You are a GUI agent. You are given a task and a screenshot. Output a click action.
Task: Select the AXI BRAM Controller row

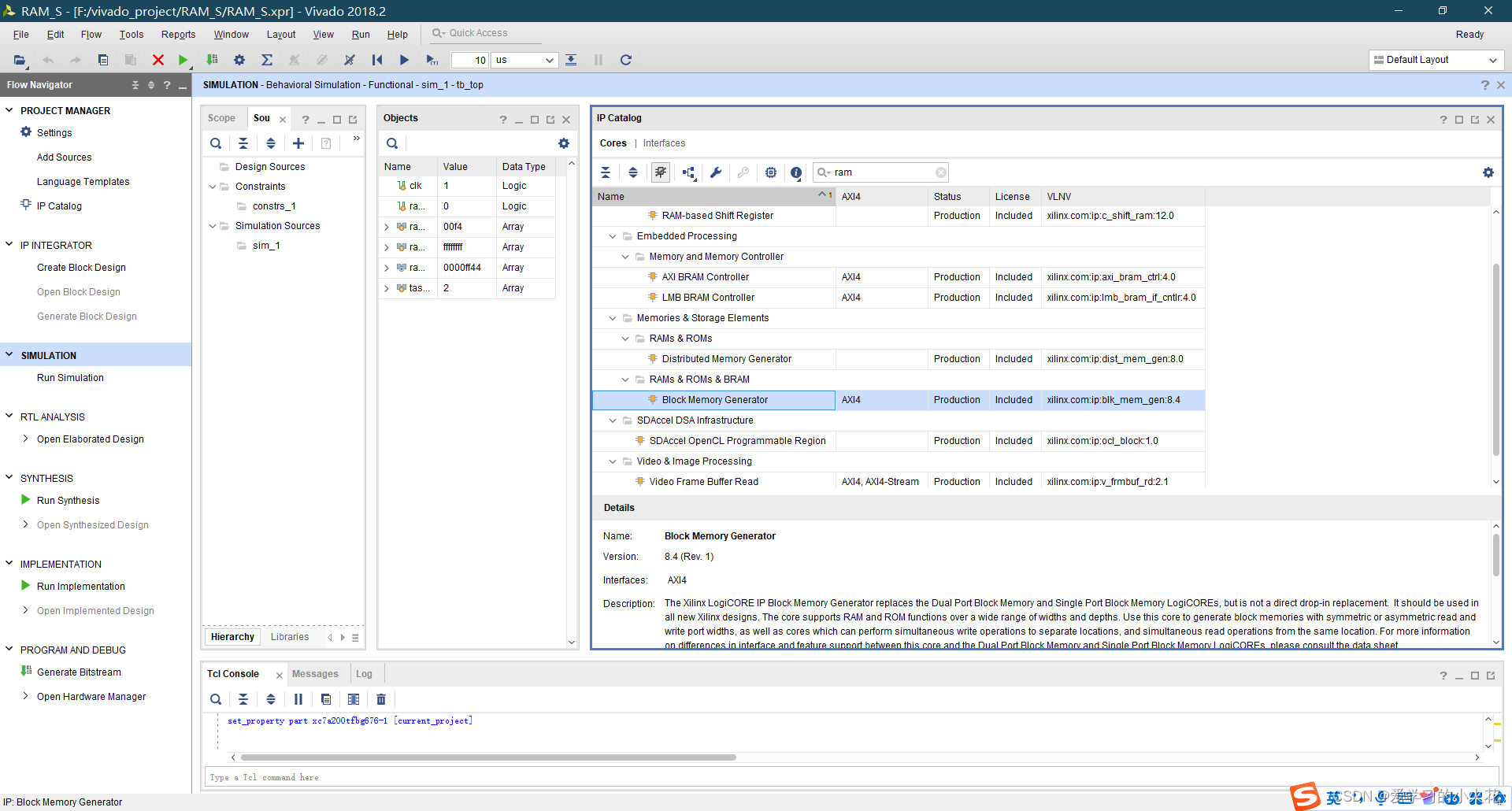point(898,277)
